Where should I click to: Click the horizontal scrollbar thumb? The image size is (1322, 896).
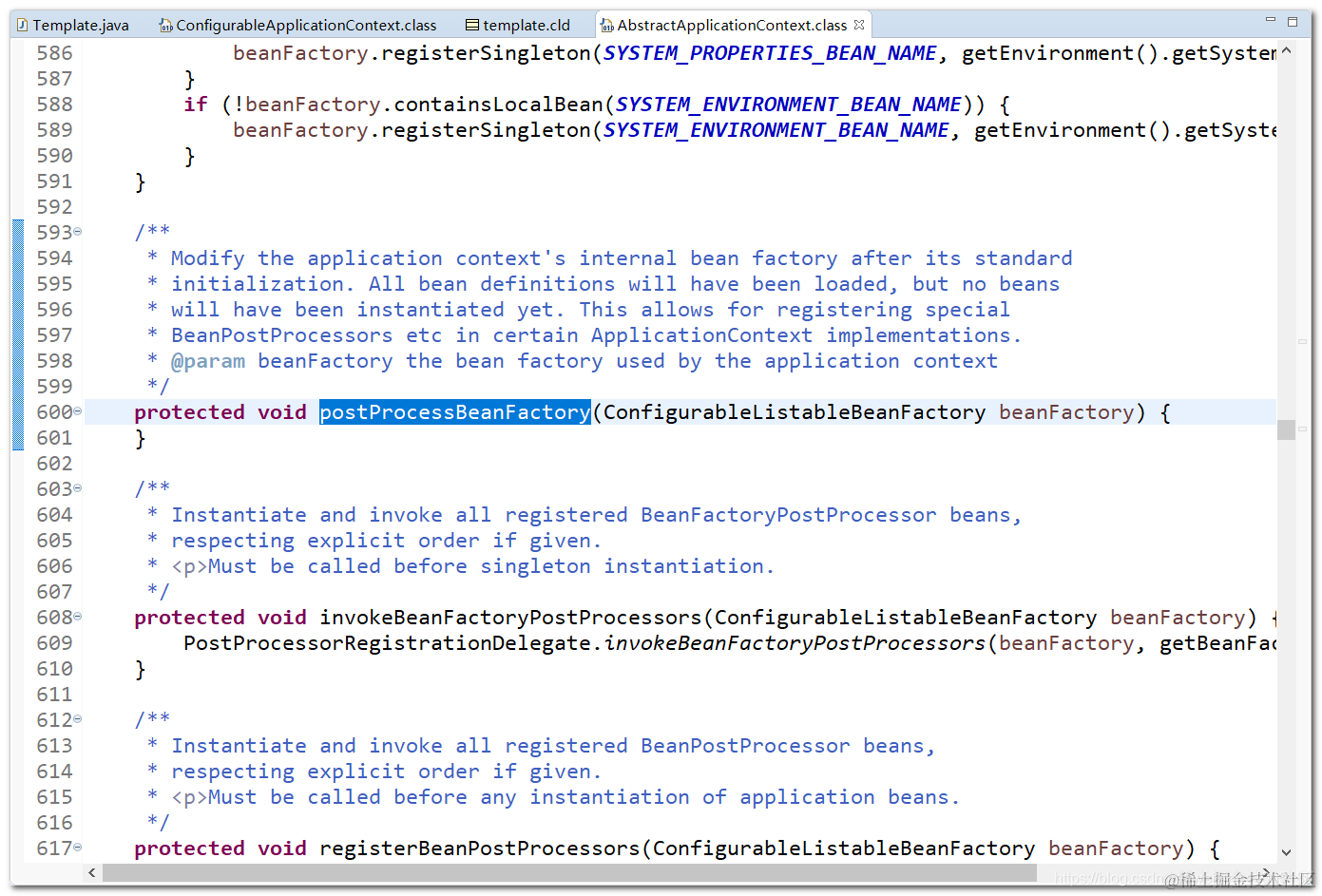coord(569,872)
